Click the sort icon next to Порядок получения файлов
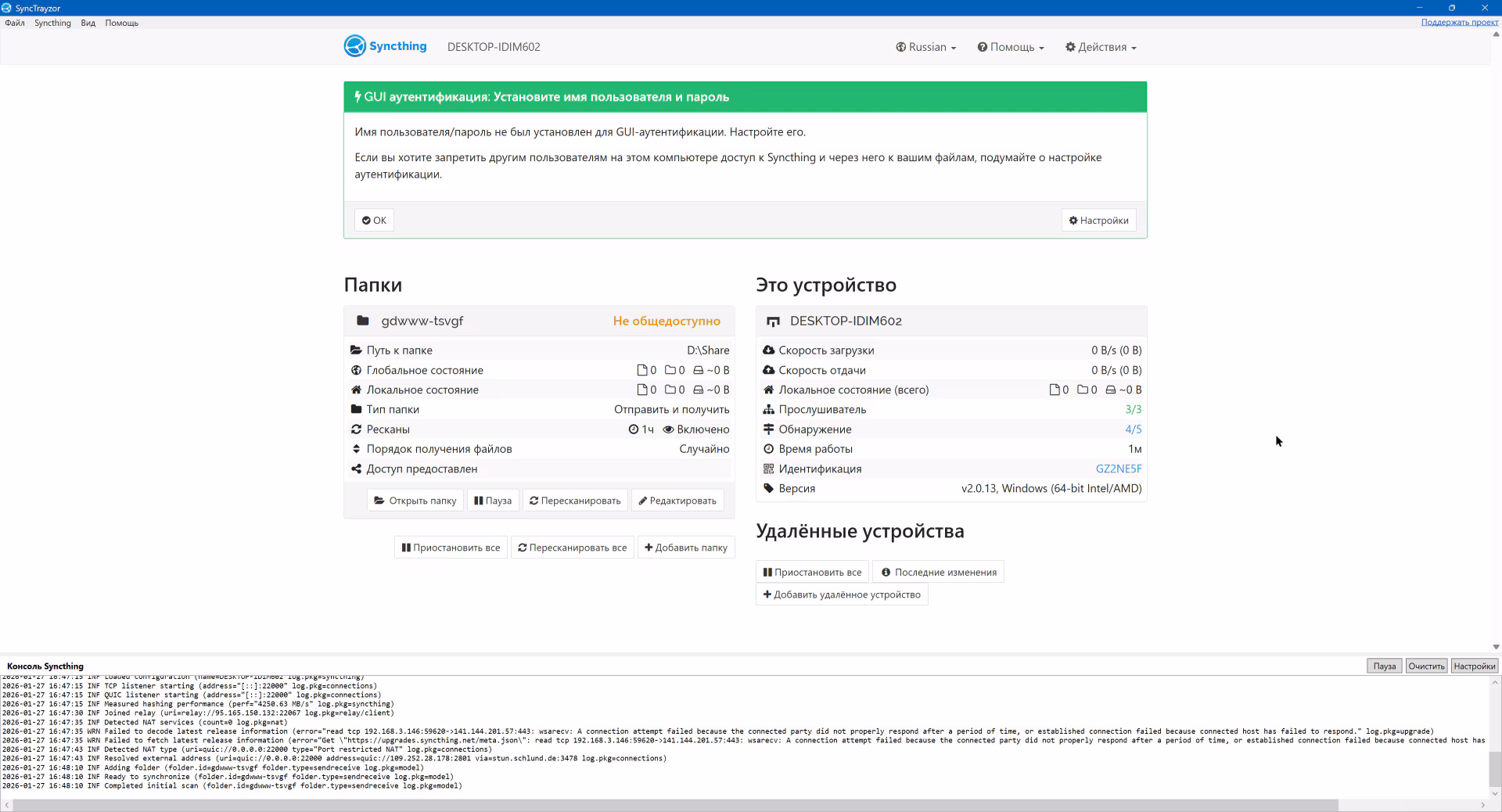The image size is (1502, 812). 356,449
